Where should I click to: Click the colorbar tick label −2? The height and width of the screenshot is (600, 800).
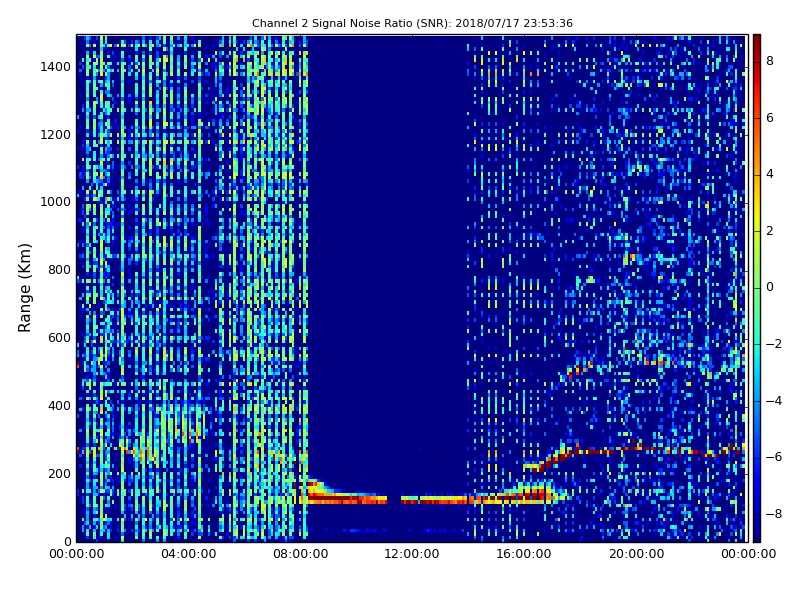(774, 344)
